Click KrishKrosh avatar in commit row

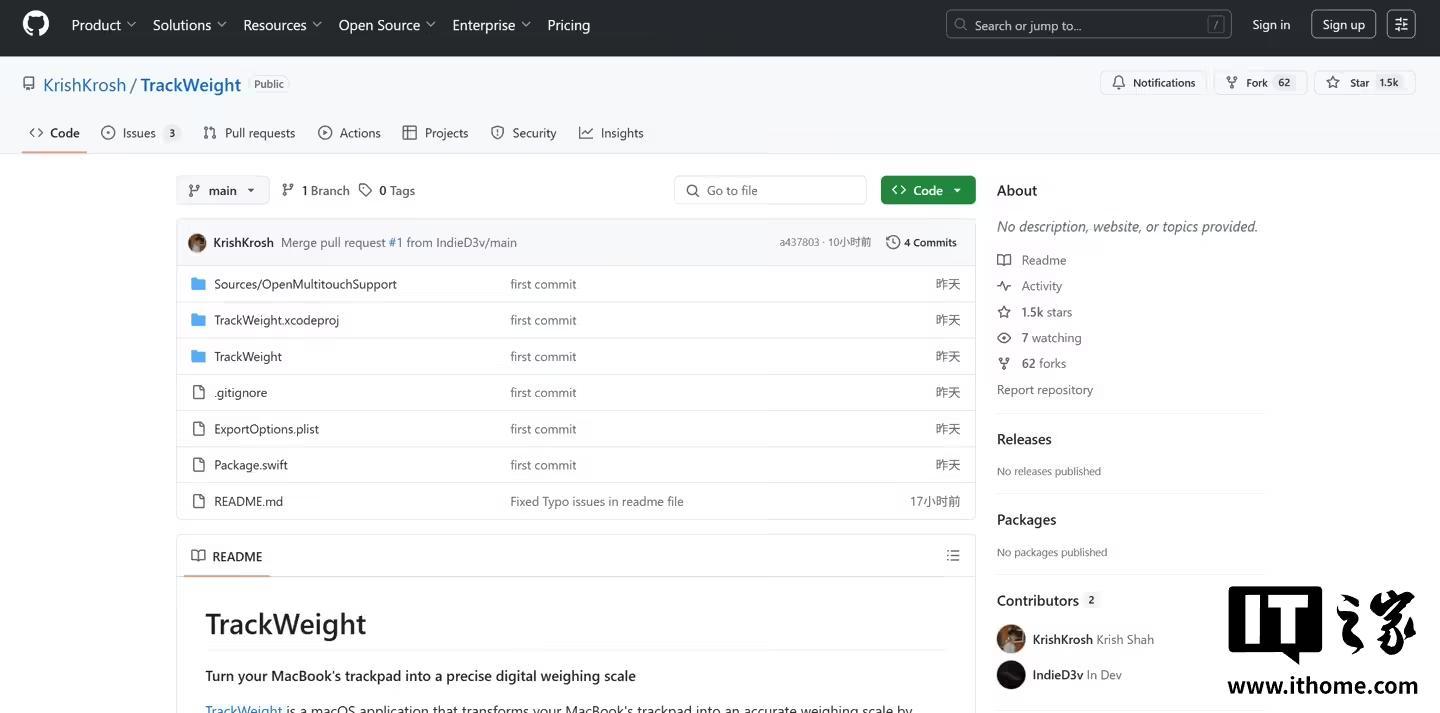[x=197, y=242]
